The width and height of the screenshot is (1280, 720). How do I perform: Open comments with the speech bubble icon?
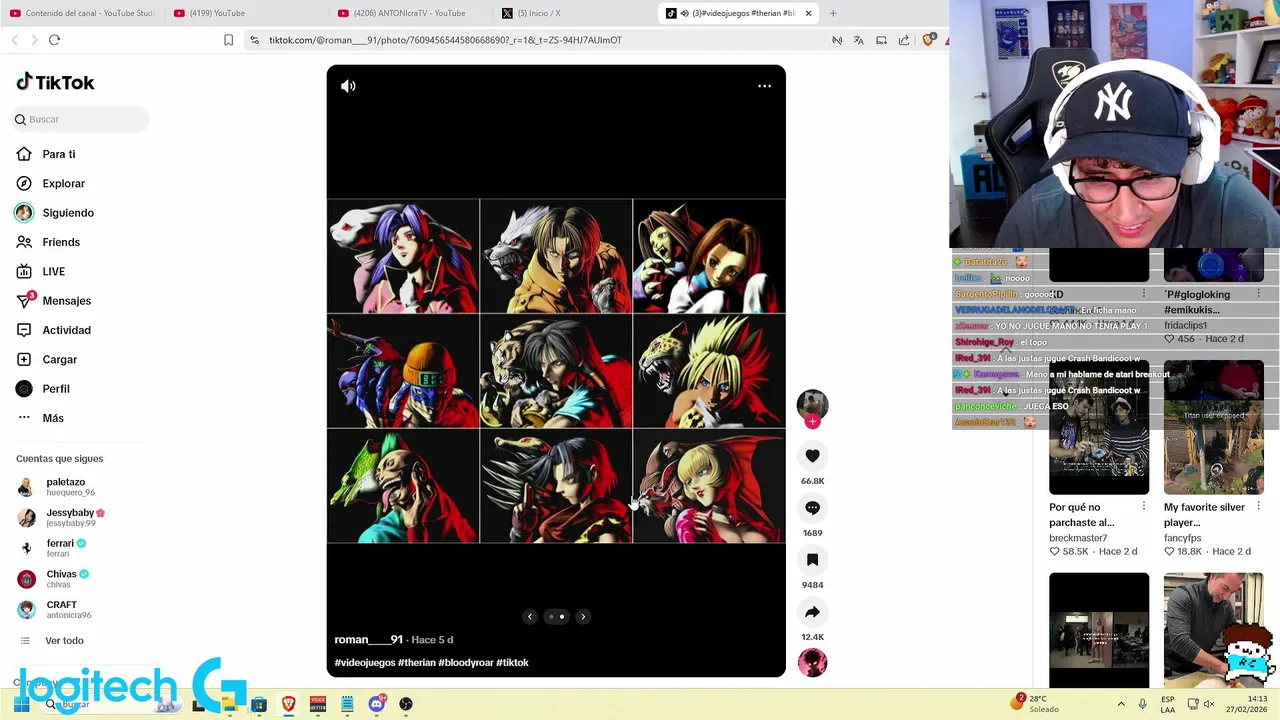(812, 508)
